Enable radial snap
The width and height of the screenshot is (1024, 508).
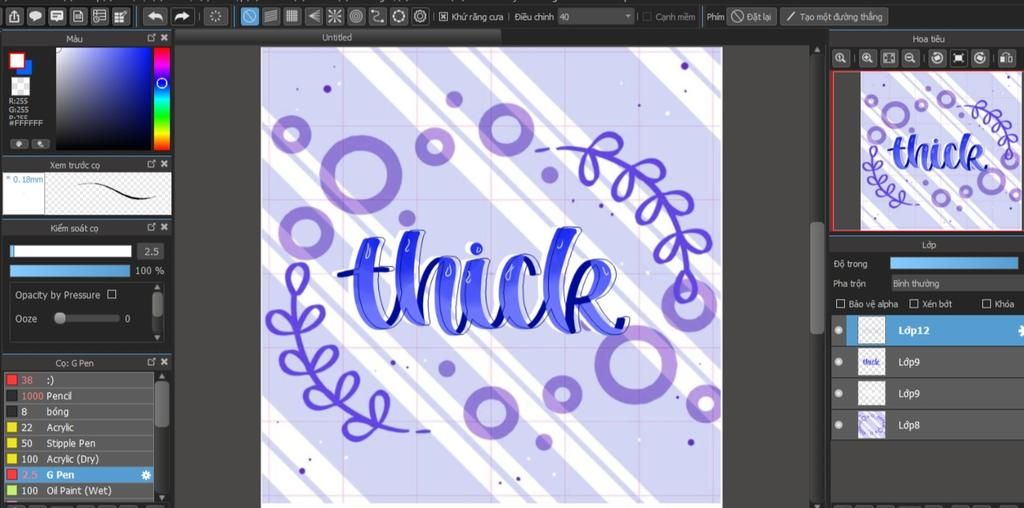point(335,16)
